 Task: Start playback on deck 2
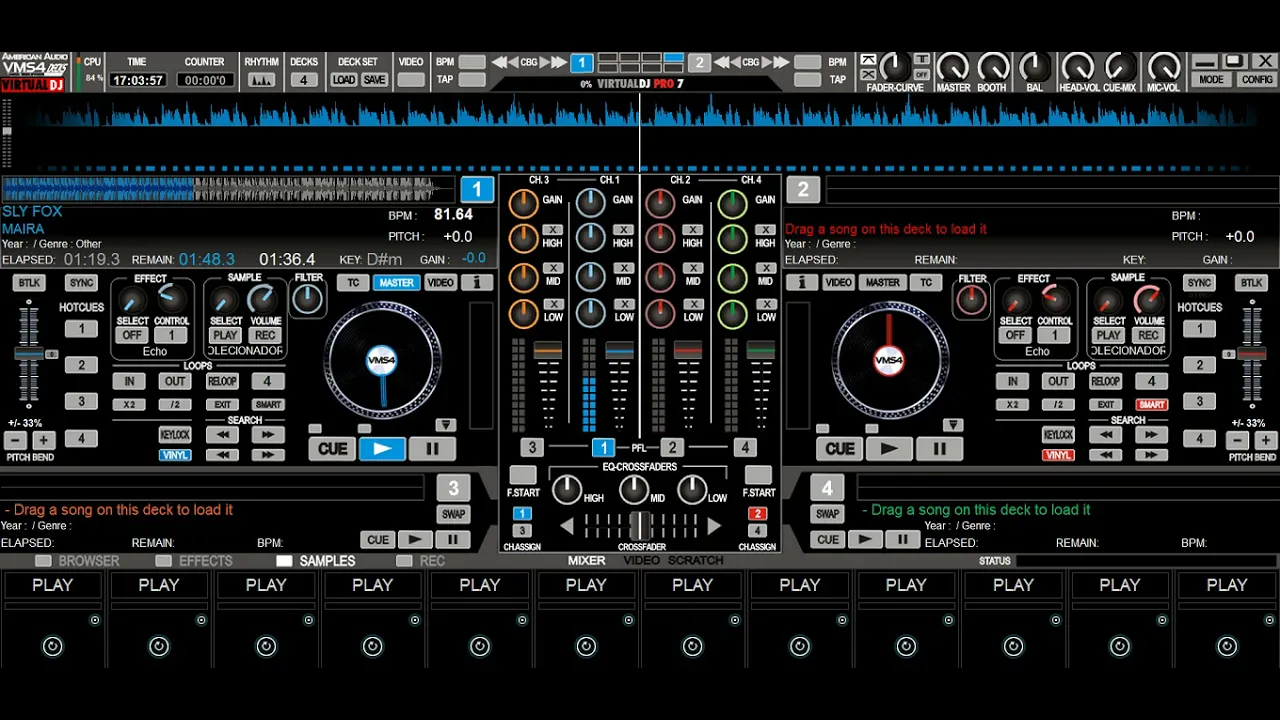coord(889,449)
